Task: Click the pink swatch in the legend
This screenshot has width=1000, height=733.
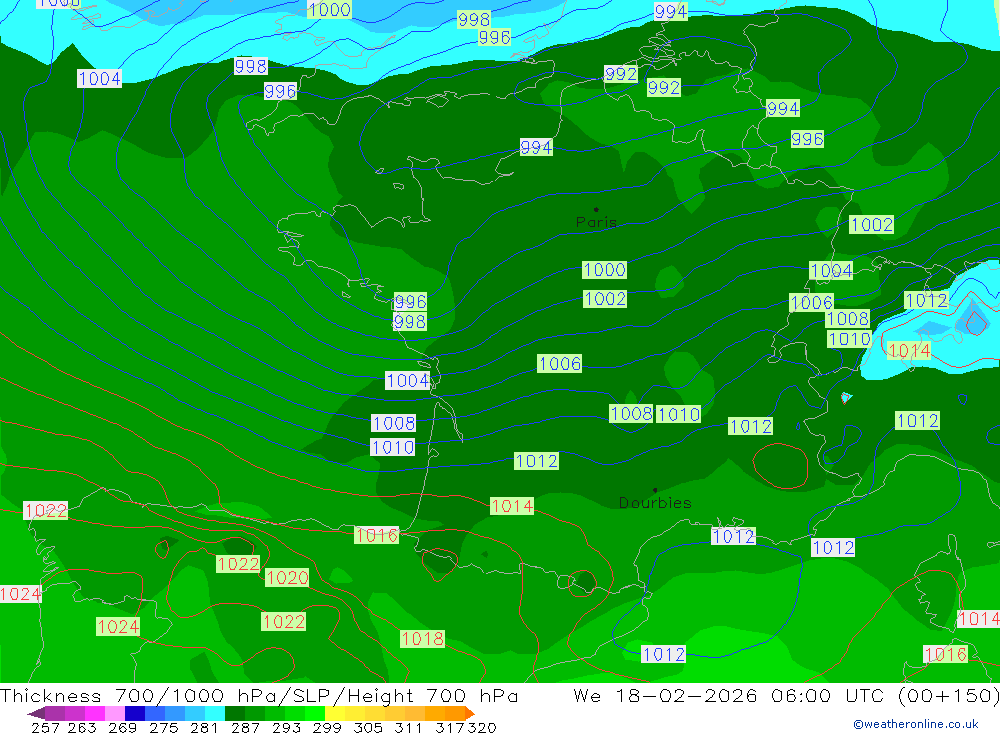Action: pyautogui.click(x=115, y=713)
